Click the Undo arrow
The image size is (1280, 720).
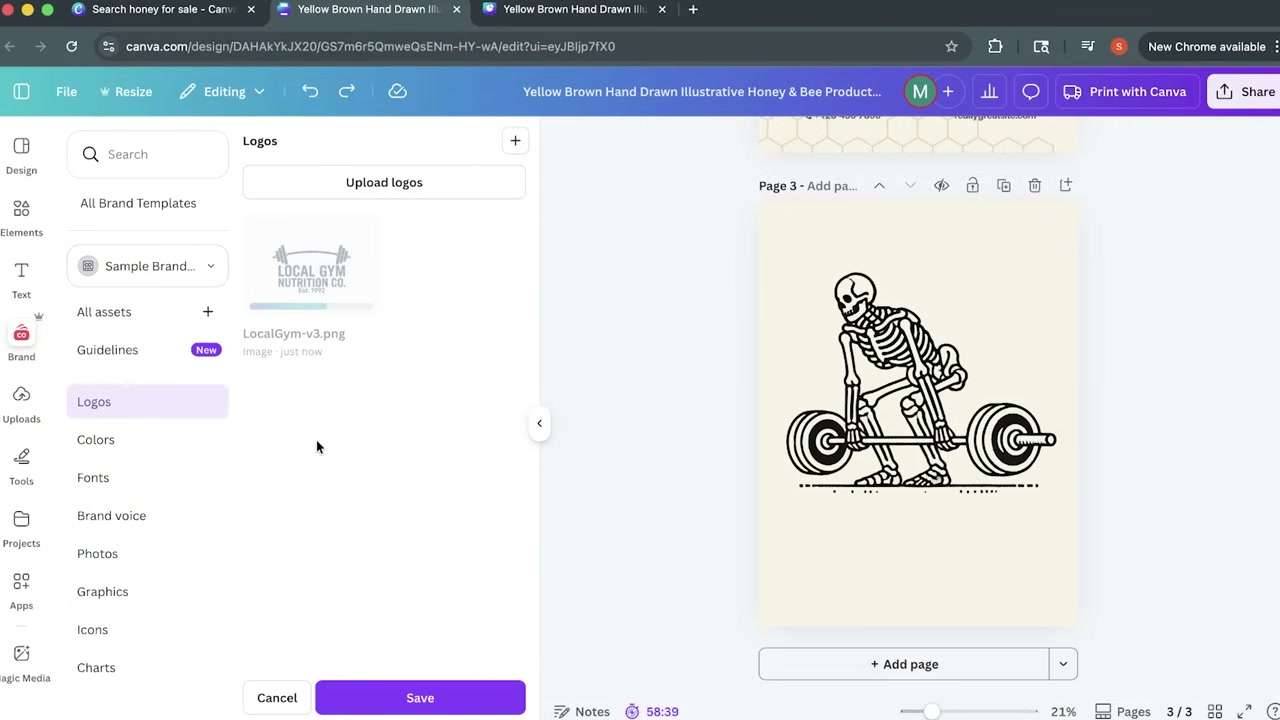click(x=310, y=91)
